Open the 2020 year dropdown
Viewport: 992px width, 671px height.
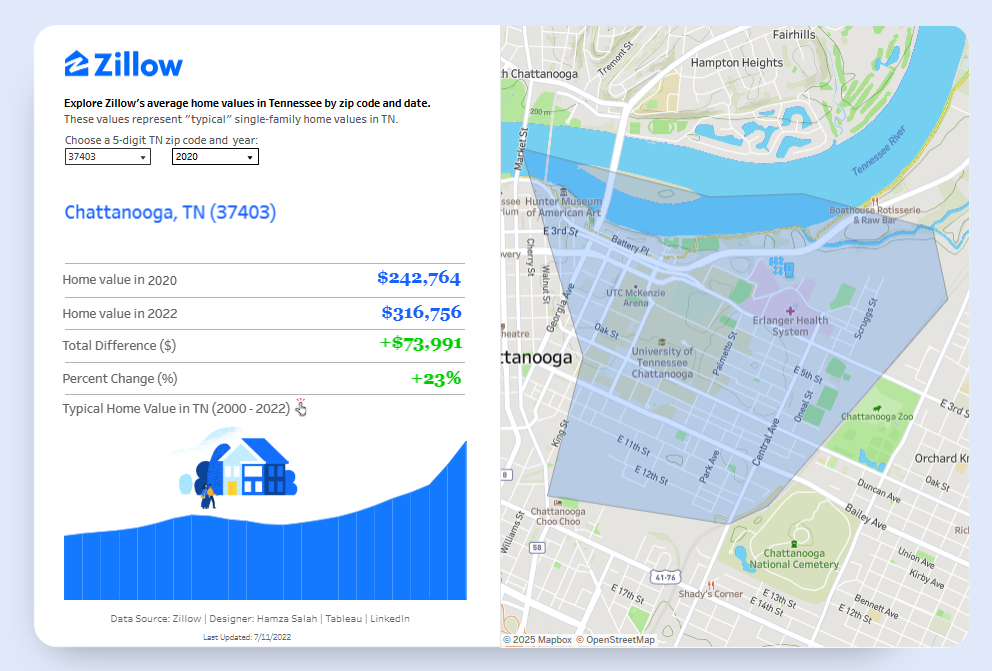click(x=215, y=157)
